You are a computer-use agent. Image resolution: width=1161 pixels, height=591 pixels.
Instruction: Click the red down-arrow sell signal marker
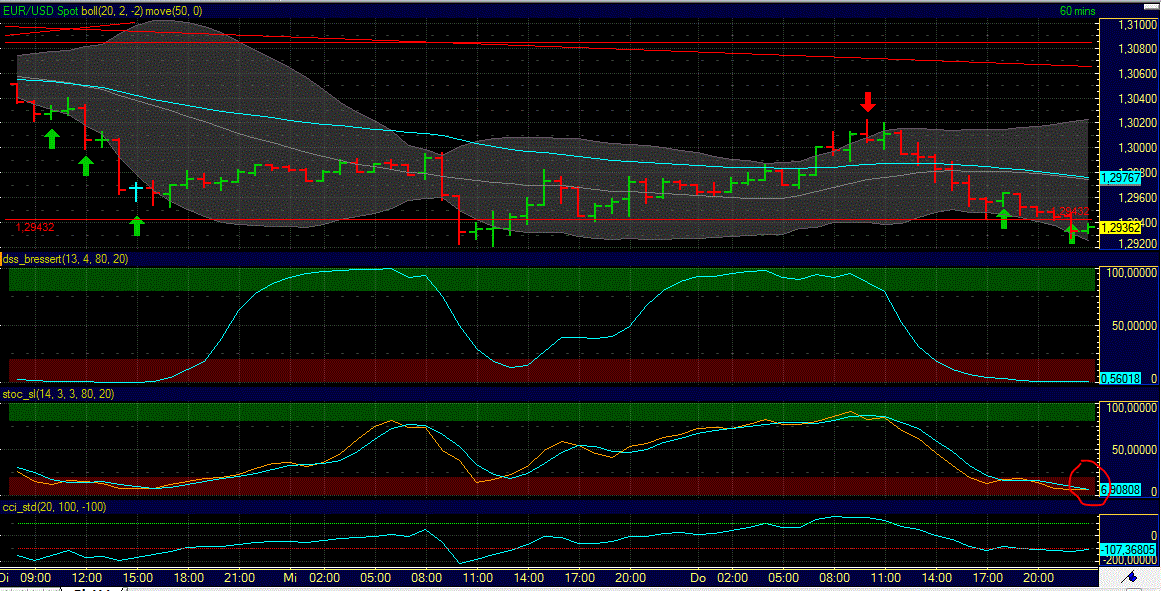coord(868,103)
